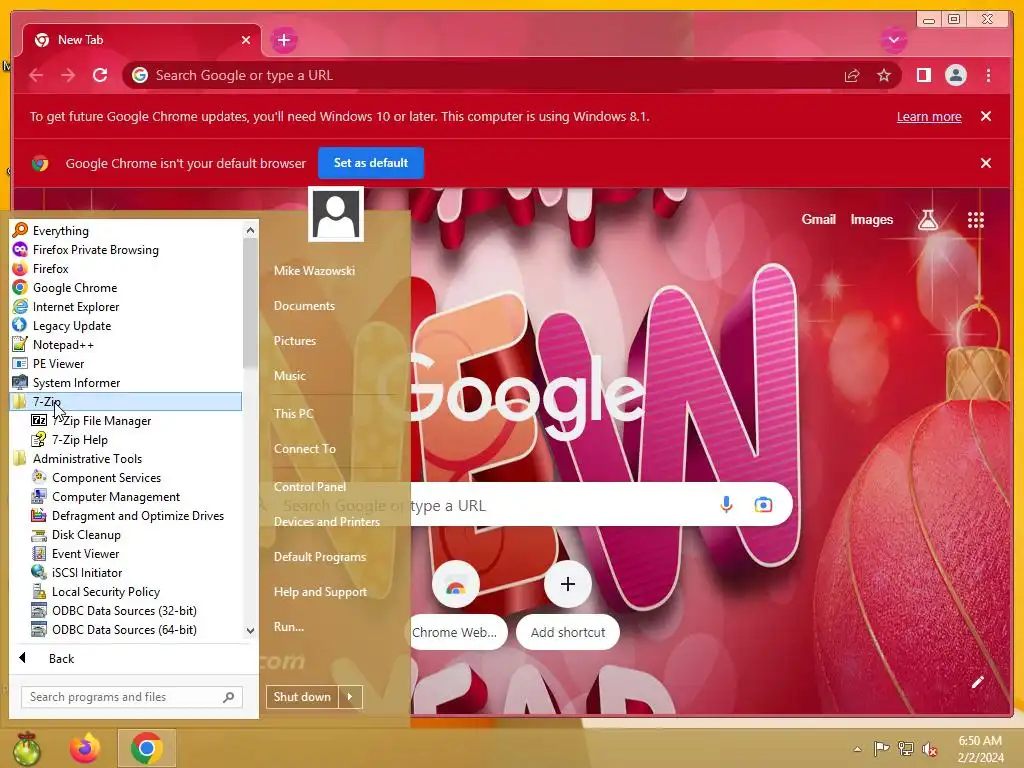Open a new tab with plus button
1024x768 pixels.
click(x=283, y=40)
